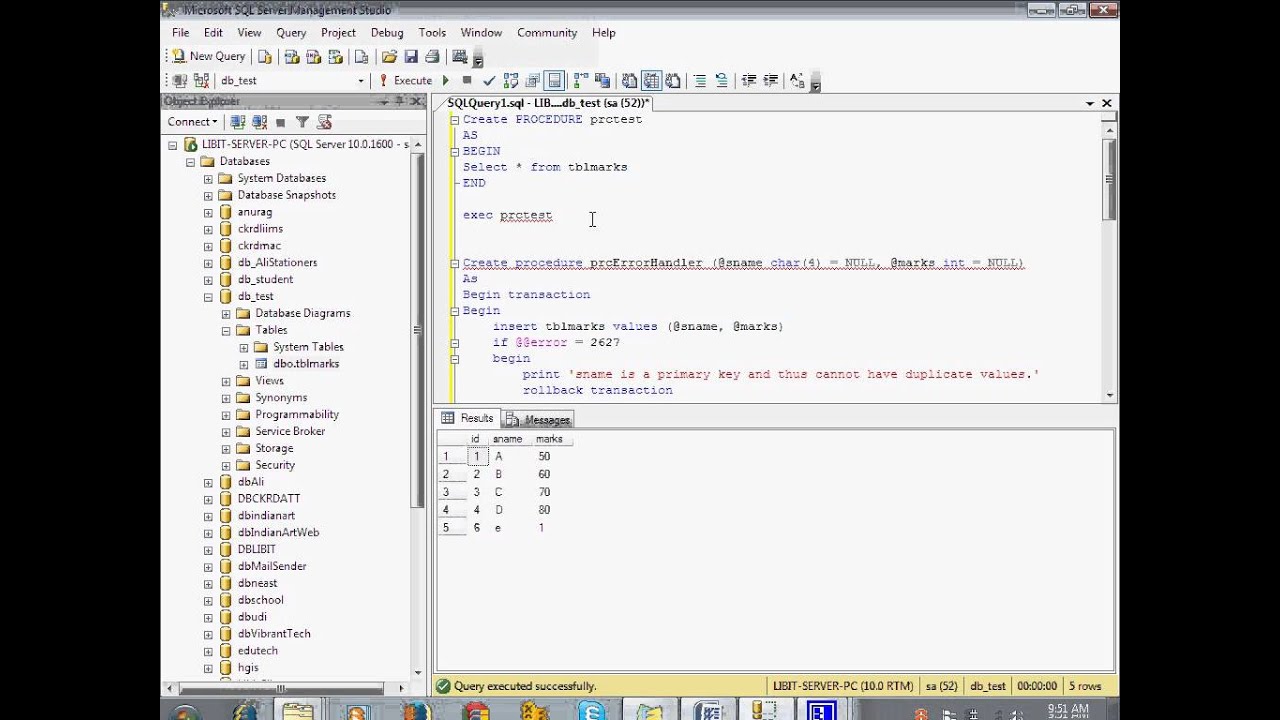Expand the db_student database node
Viewport: 1280px width, 720px height.
(208, 280)
